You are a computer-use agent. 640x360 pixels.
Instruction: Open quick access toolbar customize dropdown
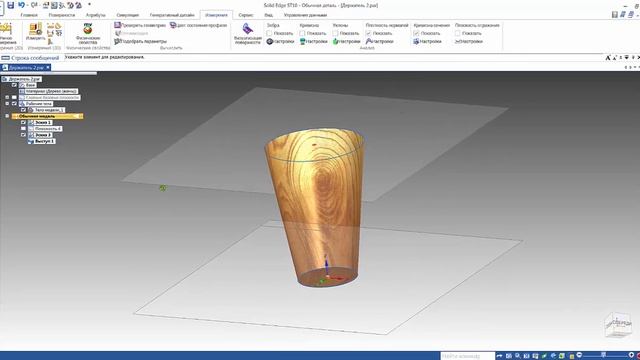(x=89, y=5)
